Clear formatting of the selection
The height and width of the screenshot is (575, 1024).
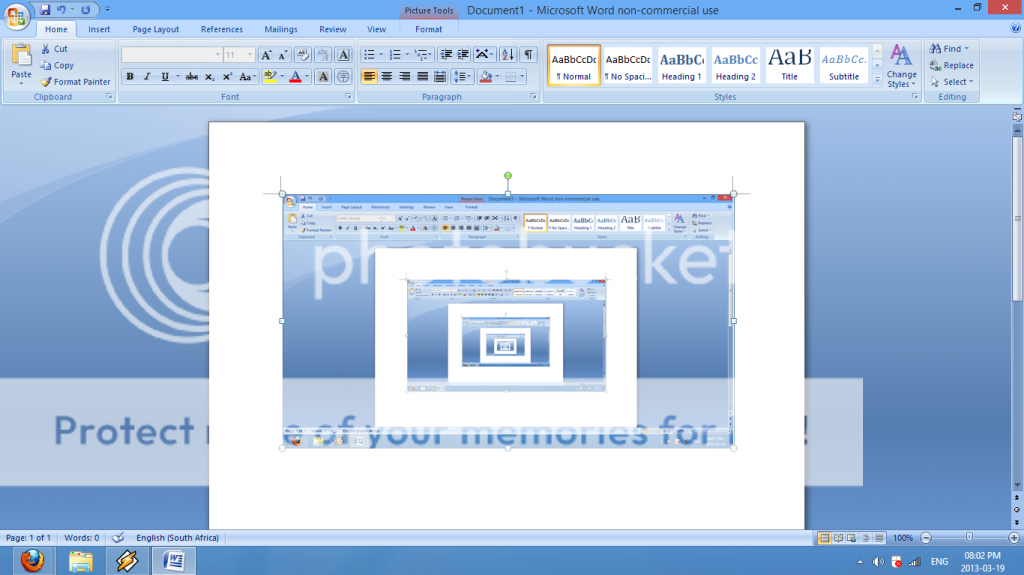coord(302,55)
